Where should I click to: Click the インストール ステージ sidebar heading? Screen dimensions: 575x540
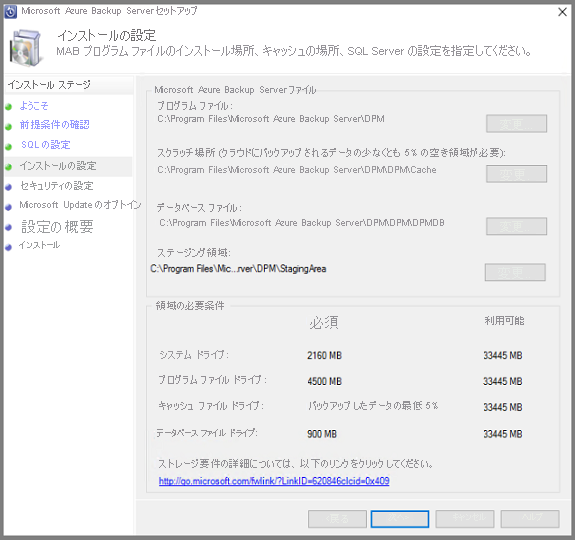49,85
